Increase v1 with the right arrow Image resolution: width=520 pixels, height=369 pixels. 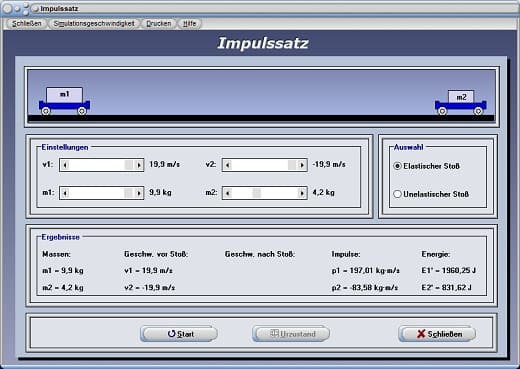(139, 165)
